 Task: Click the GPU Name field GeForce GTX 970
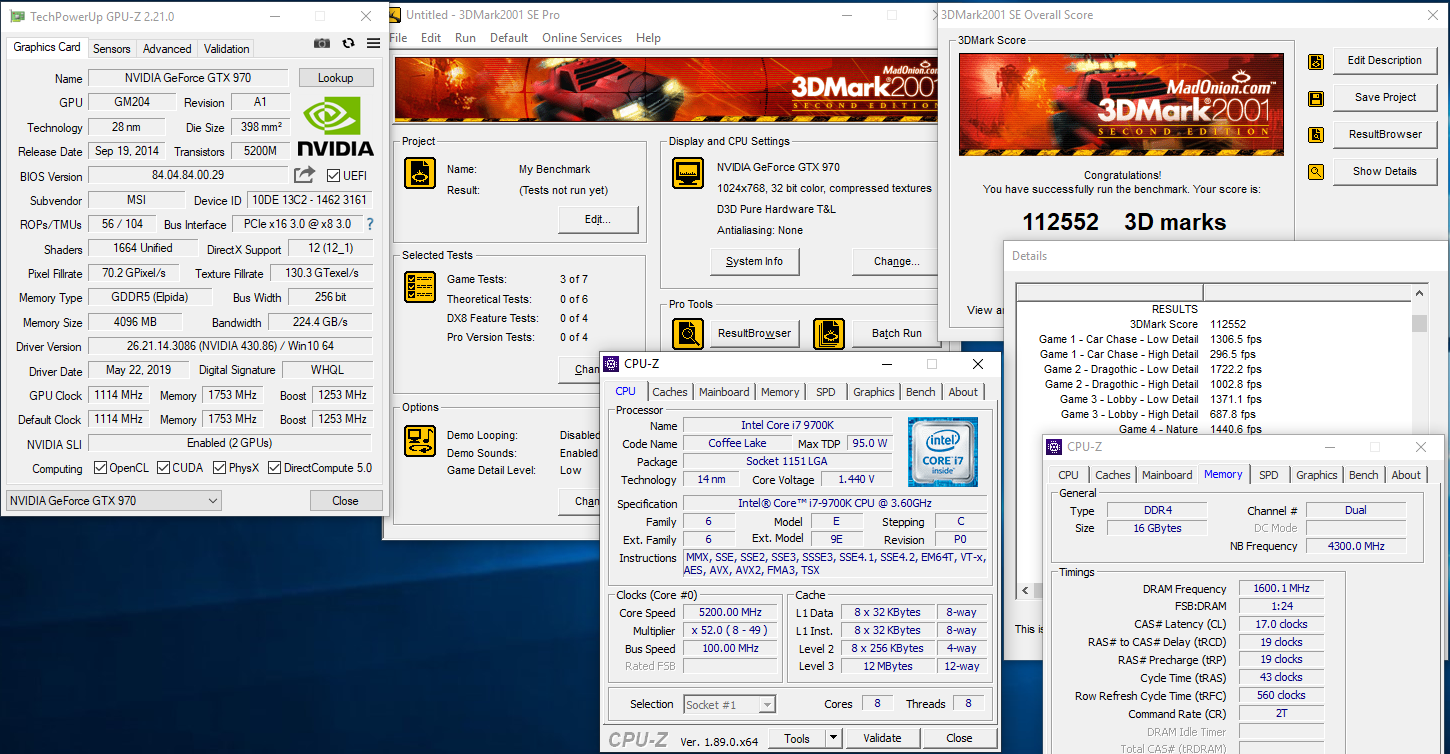click(188, 78)
